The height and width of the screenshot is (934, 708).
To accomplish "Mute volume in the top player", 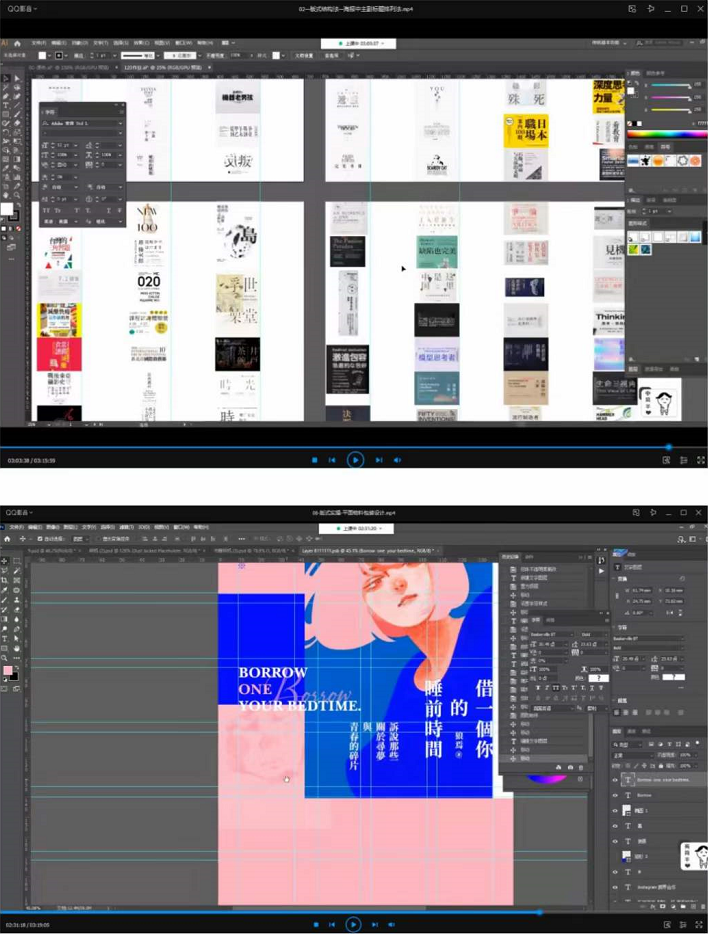I will pyautogui.click(x=397, y=460).
